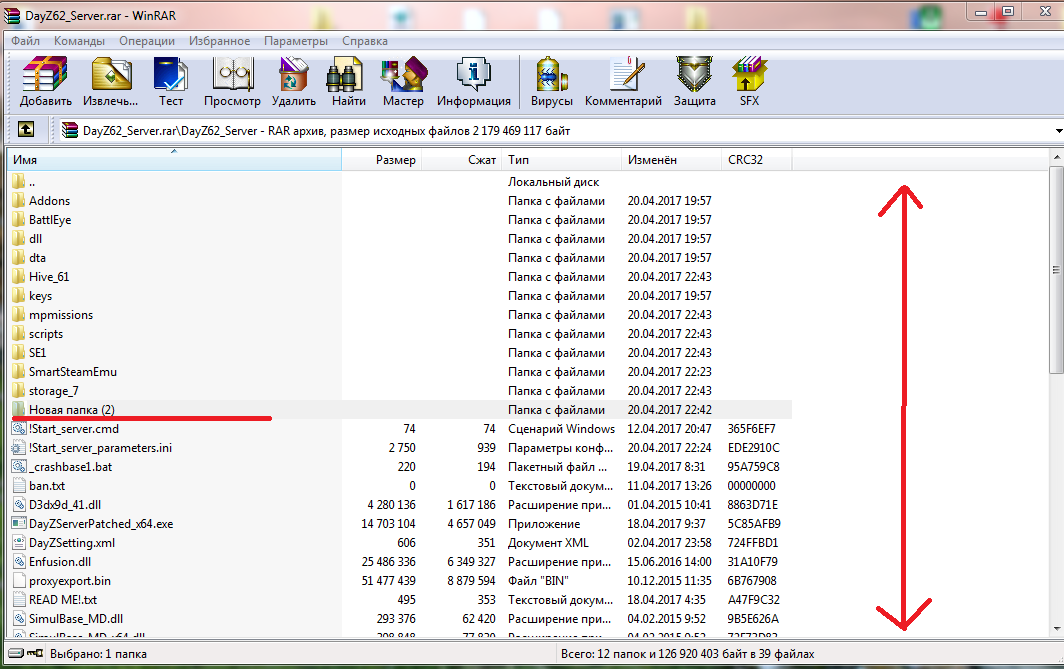The image size is (1064, 669).
Task: Open the Файл menu
Action: click(26, 41)
